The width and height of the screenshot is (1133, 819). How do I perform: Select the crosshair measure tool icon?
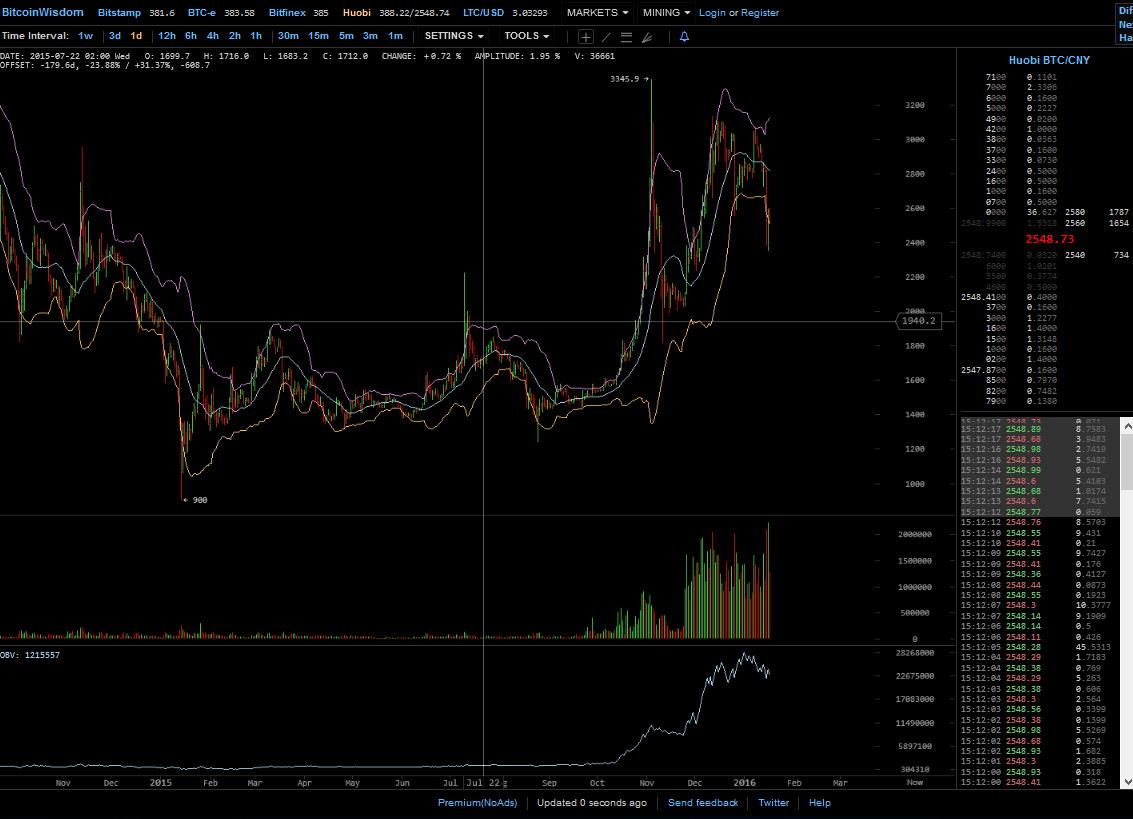pyautogui.click(x=586, y=36)
